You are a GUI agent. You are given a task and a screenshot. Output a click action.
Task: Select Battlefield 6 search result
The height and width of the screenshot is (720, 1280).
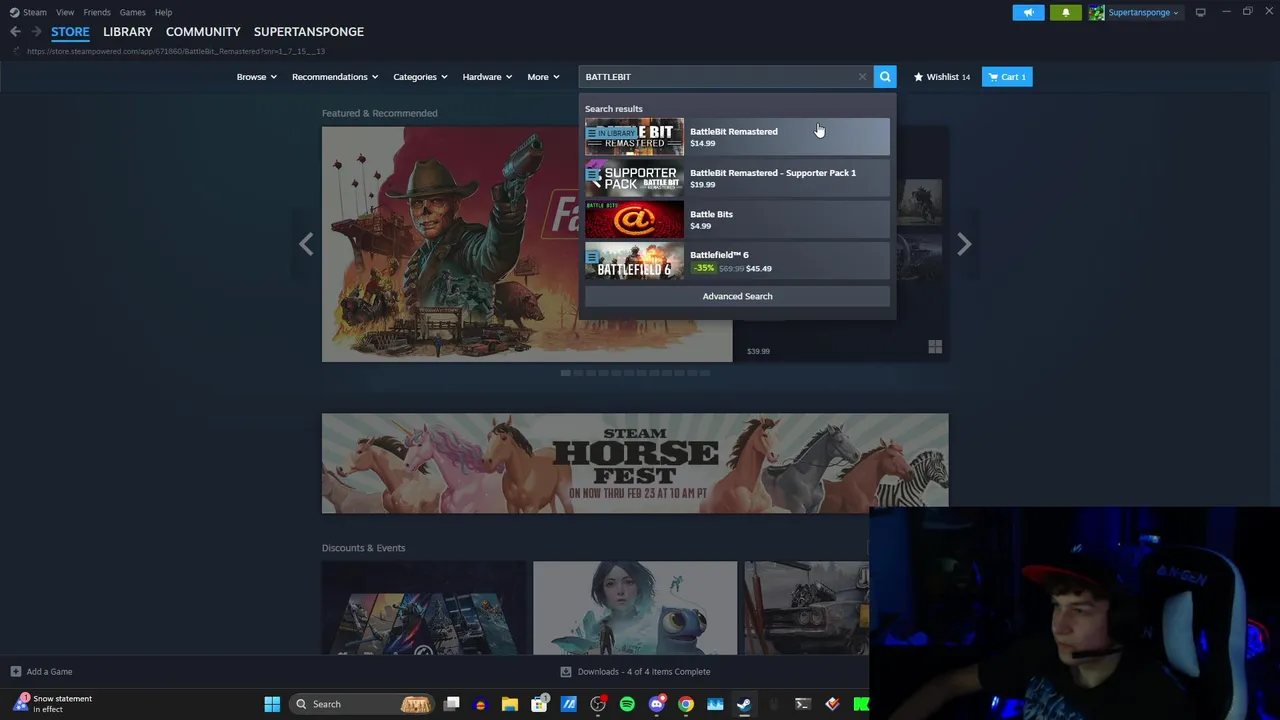point(737,261)
